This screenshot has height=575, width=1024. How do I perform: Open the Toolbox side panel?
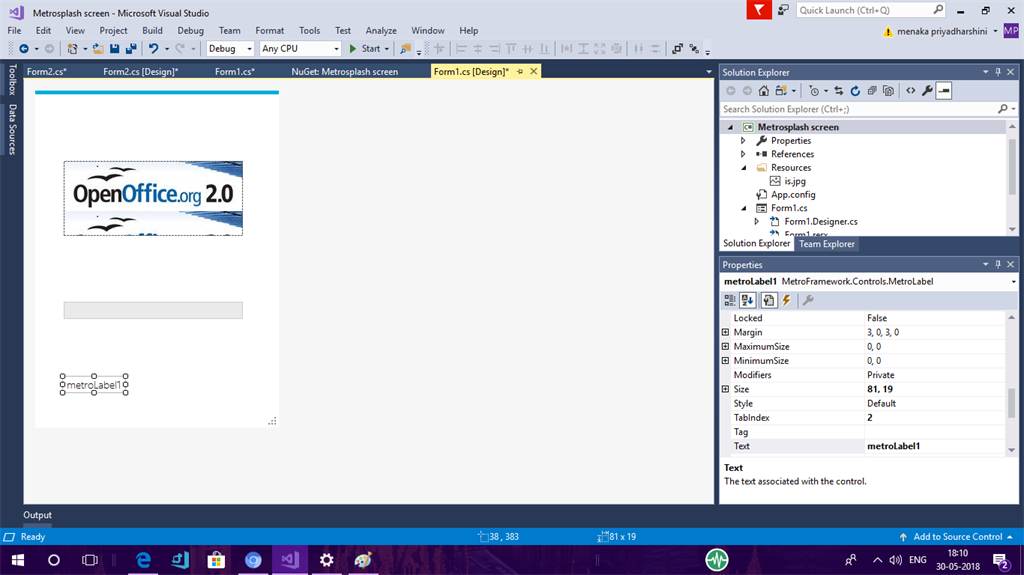pos(12,79)
